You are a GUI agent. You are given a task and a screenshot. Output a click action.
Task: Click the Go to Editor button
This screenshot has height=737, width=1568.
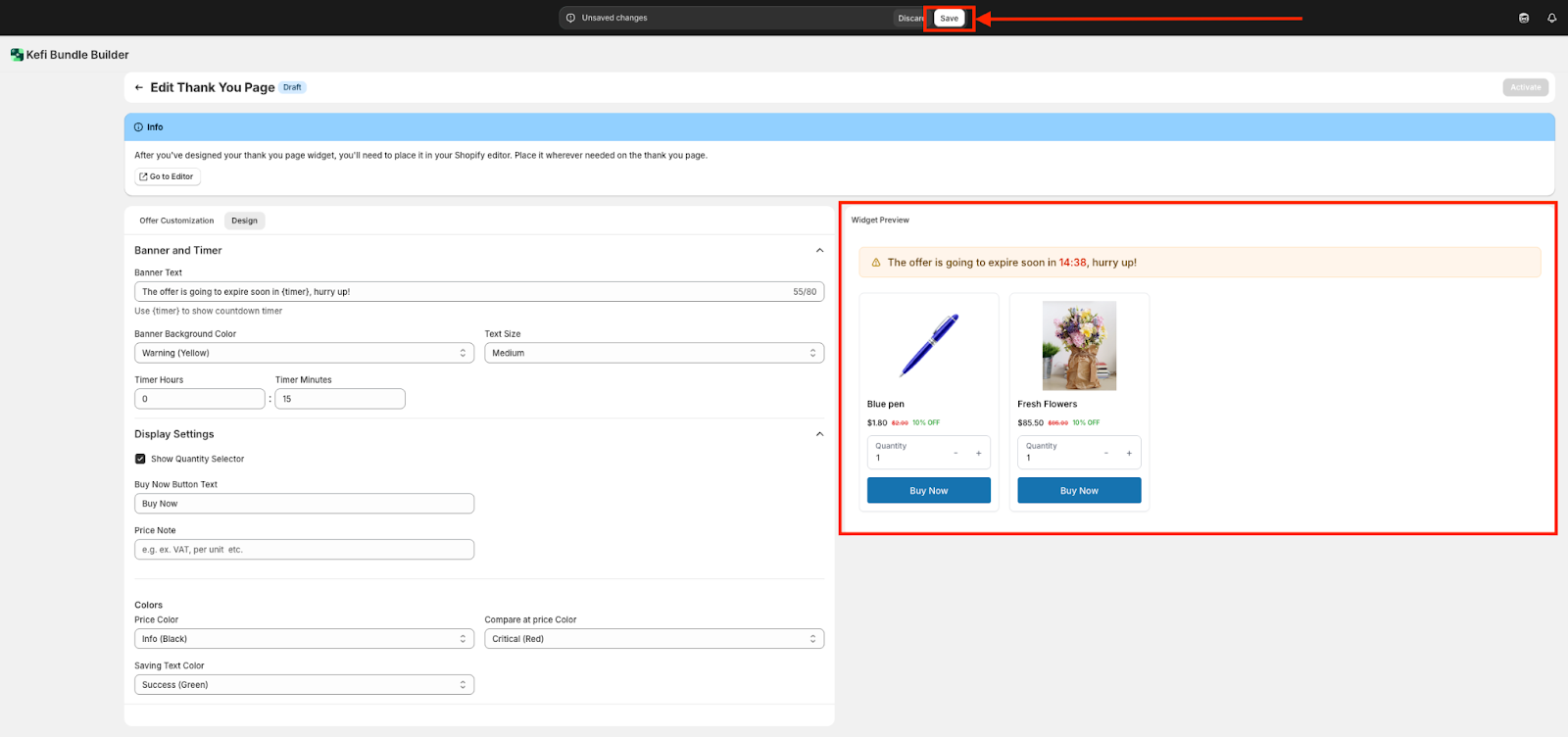click(x=167, y=176)
